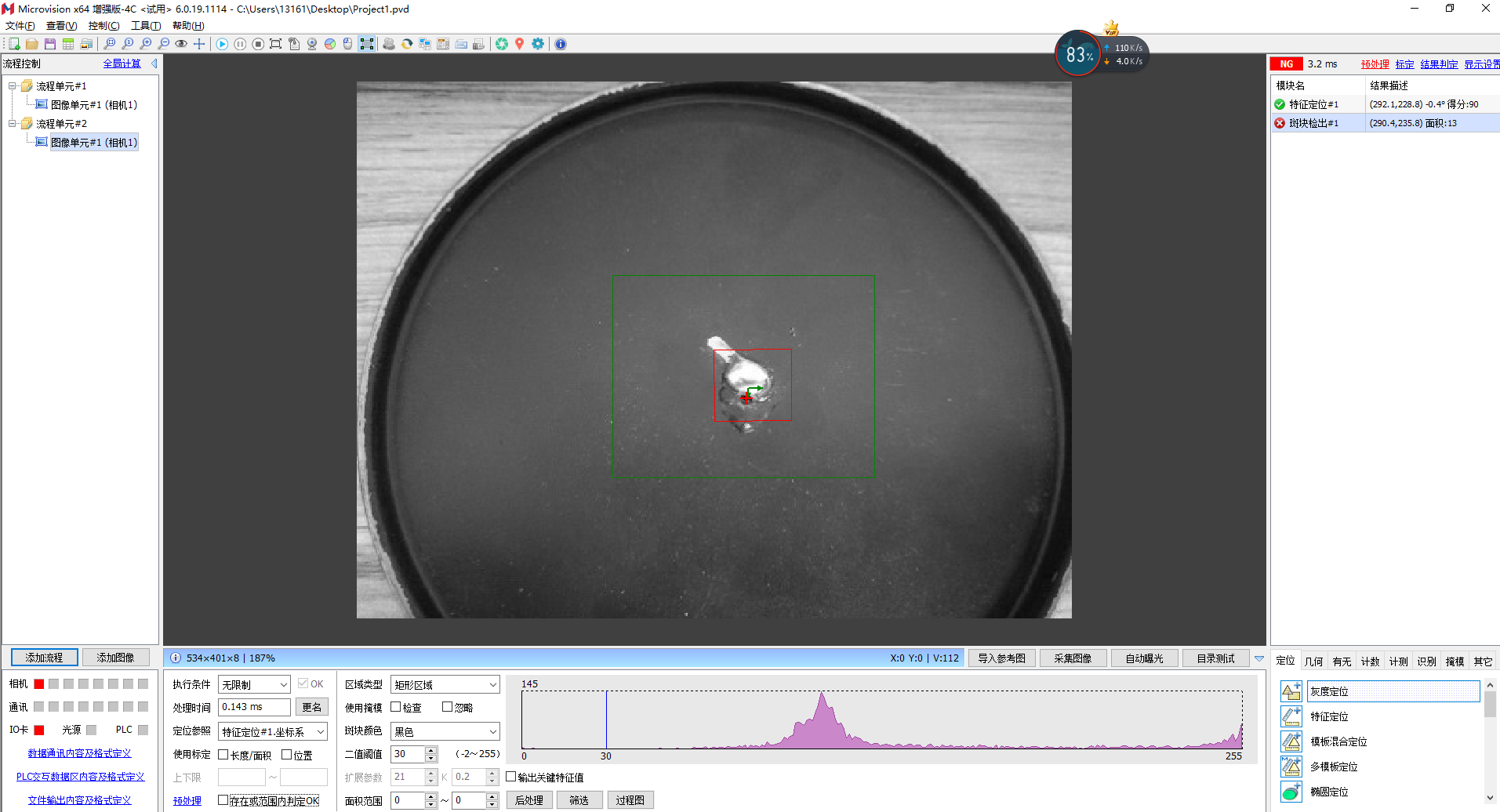Screen dimensions: 1500x812
Task: Click the 二值阈值 input field showing 30
Action: (x=407, y=754)
